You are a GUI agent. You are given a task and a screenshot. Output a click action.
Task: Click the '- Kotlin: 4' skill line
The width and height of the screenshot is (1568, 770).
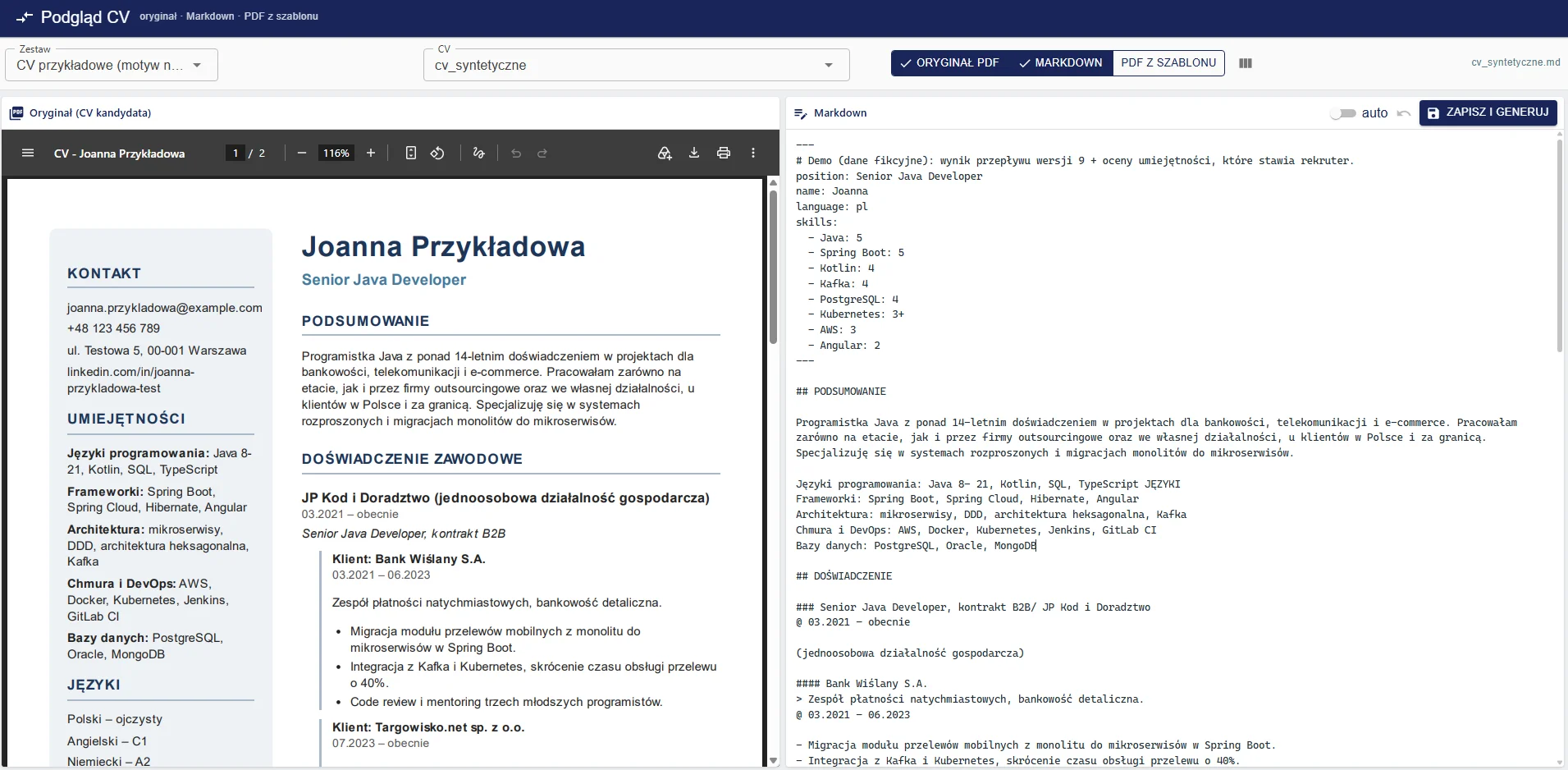841,268
